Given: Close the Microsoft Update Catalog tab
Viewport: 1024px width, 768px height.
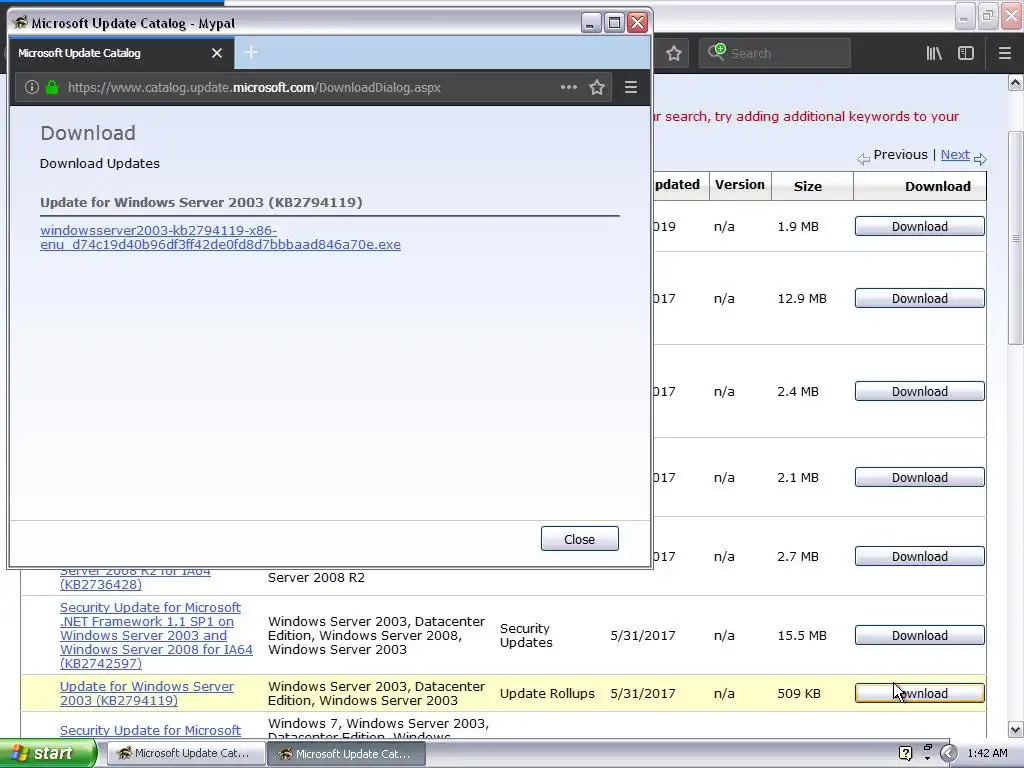Looking at the screenshot, I should pyautogui.click(x=217, y=53).
